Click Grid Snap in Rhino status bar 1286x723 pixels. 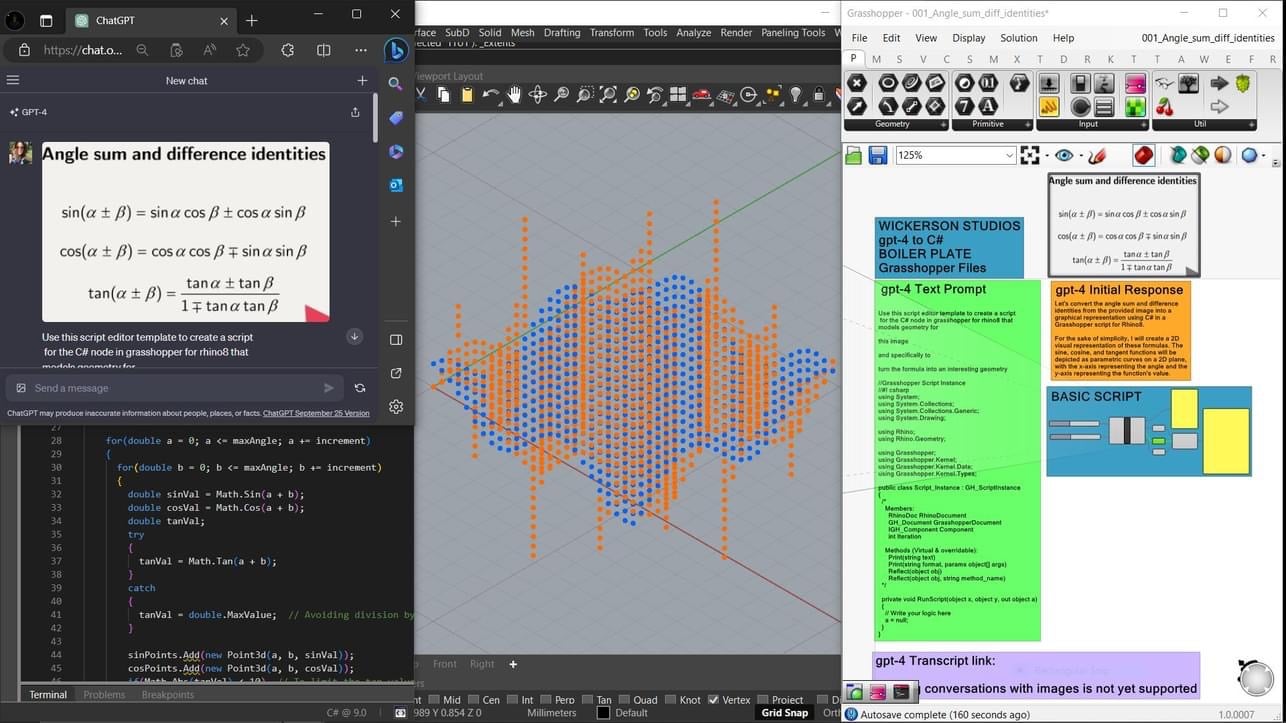pos(784,713)
